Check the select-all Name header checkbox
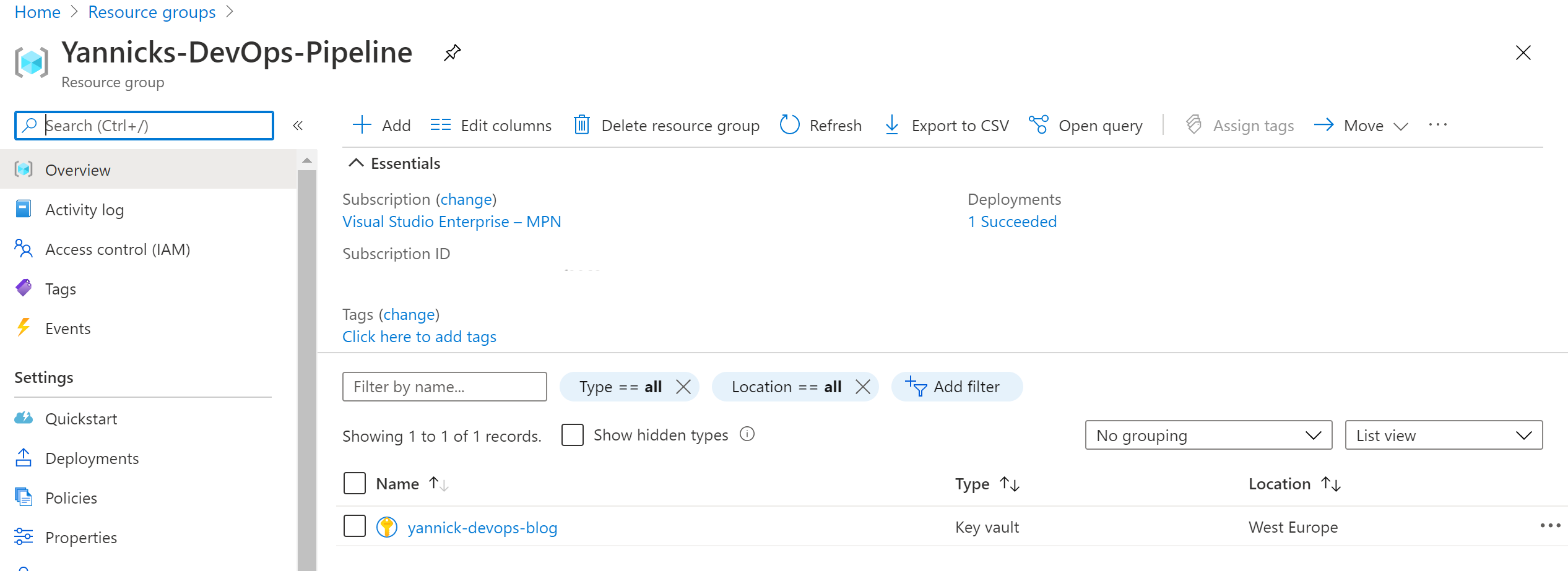Image resolution: width=1568 pixels, height=571 pixels. tap(355, 483)
